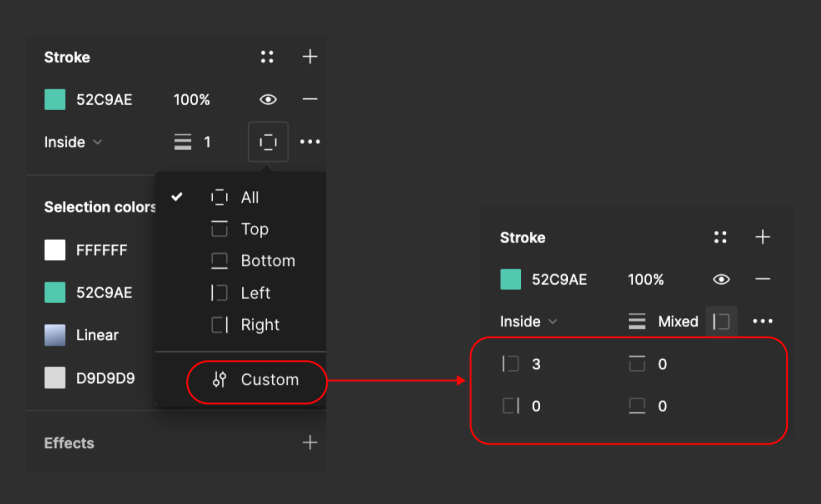The width and height of the screenshot is (821, 504).
Task: Click the stroke styles icon in left panel
Action: coord(267,57)
